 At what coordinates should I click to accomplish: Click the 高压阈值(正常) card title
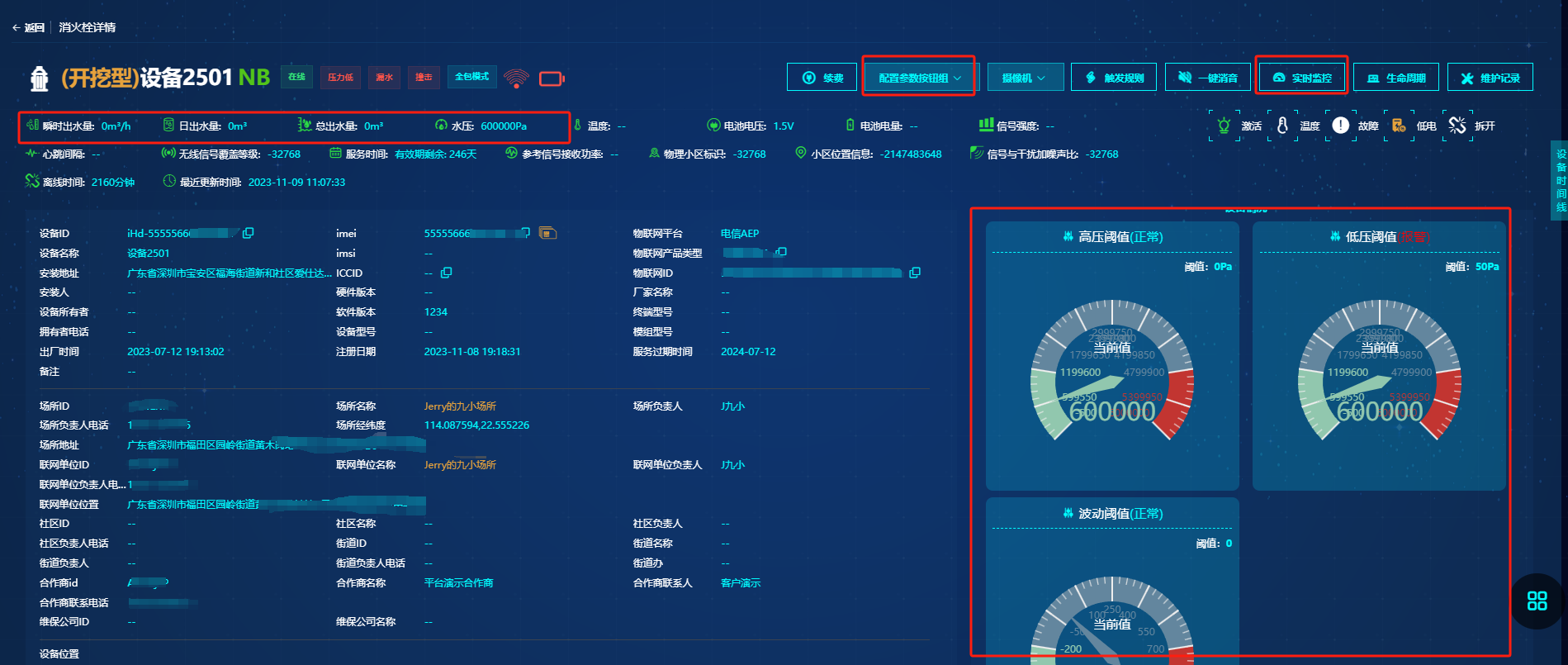[1112, 237]
